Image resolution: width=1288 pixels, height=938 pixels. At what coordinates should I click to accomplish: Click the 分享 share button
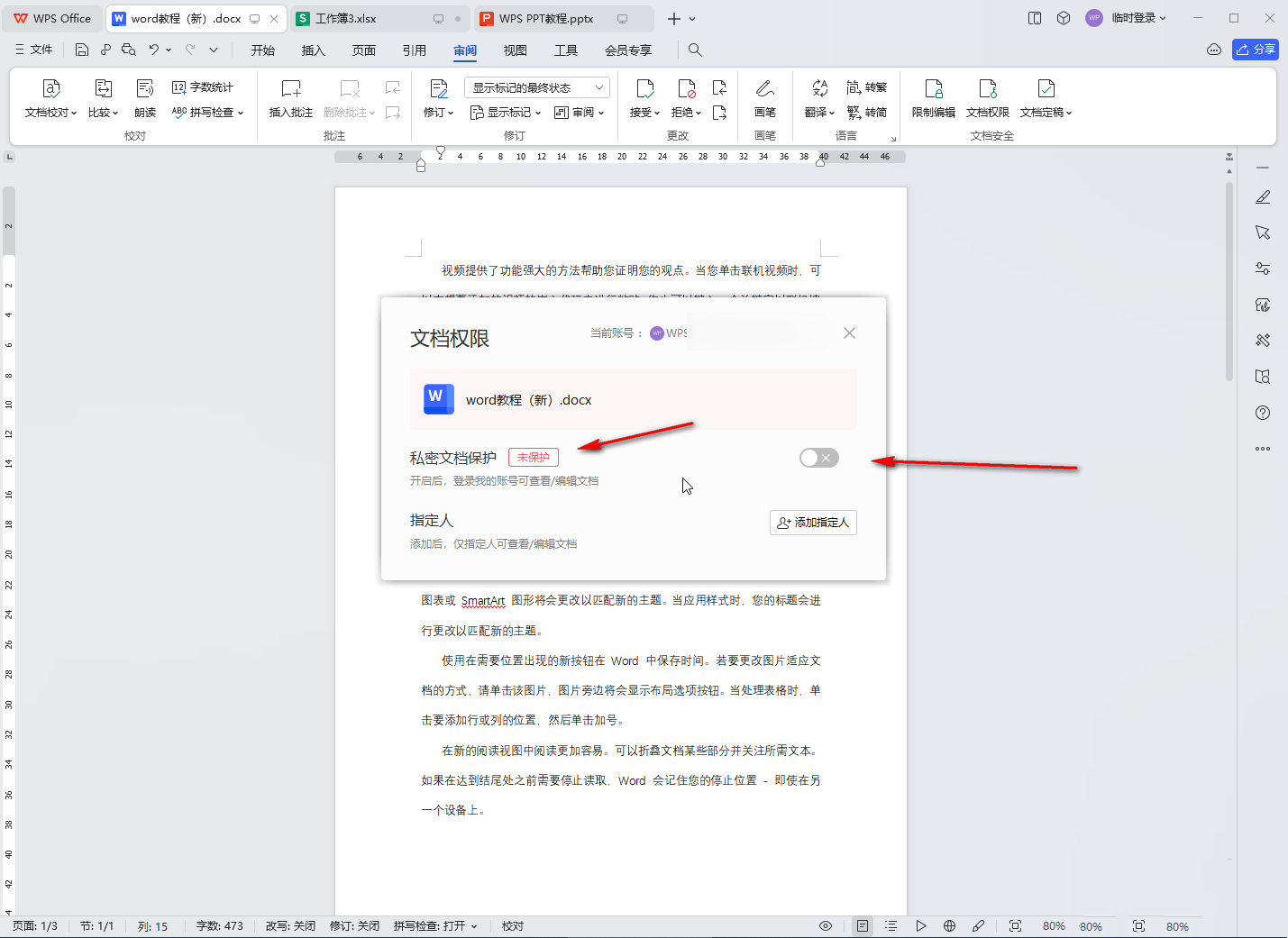tap(1256, 50)
